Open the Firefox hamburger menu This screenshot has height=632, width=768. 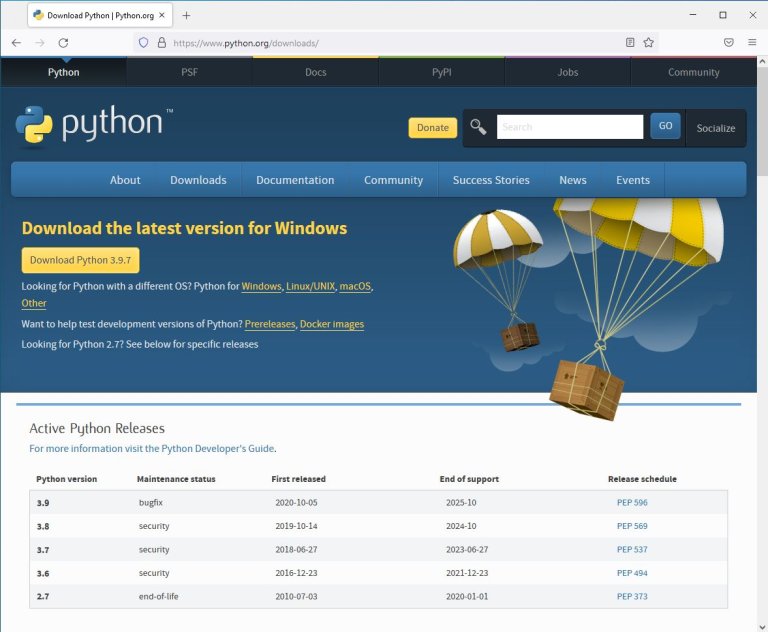[x=752, y=43]
